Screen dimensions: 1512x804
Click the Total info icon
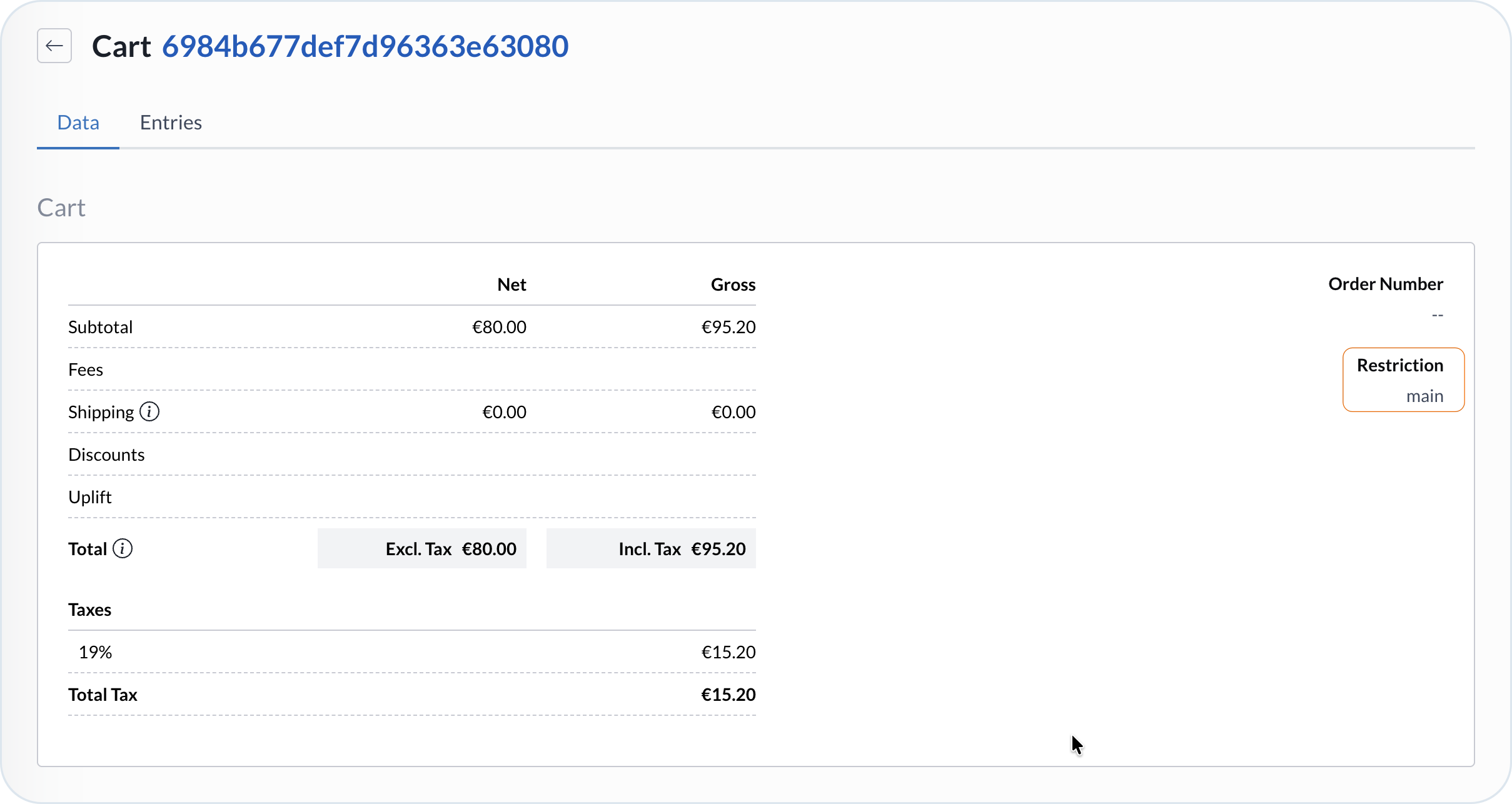[123, 549]
